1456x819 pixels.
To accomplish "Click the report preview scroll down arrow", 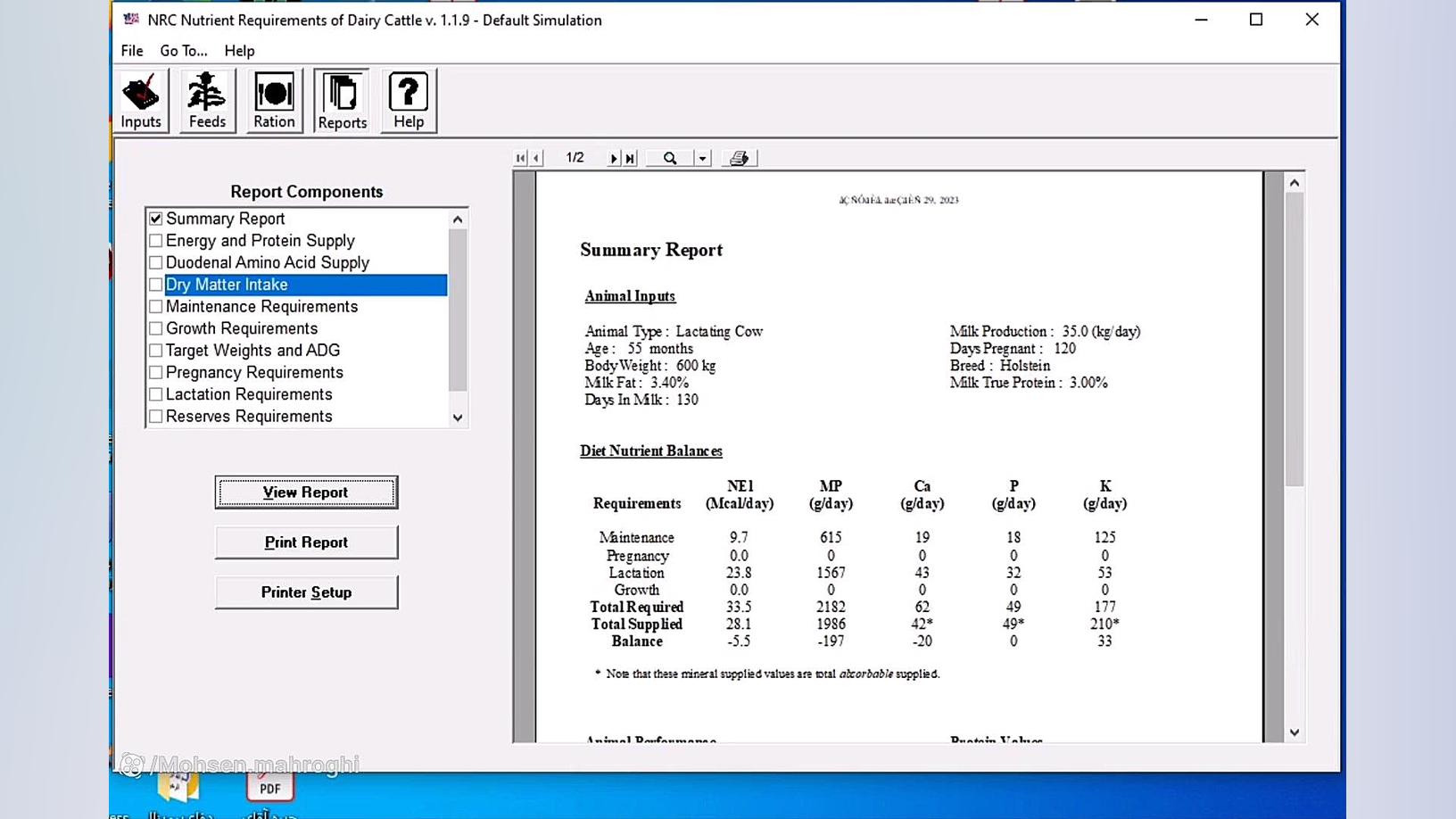I will point(1295,732).
